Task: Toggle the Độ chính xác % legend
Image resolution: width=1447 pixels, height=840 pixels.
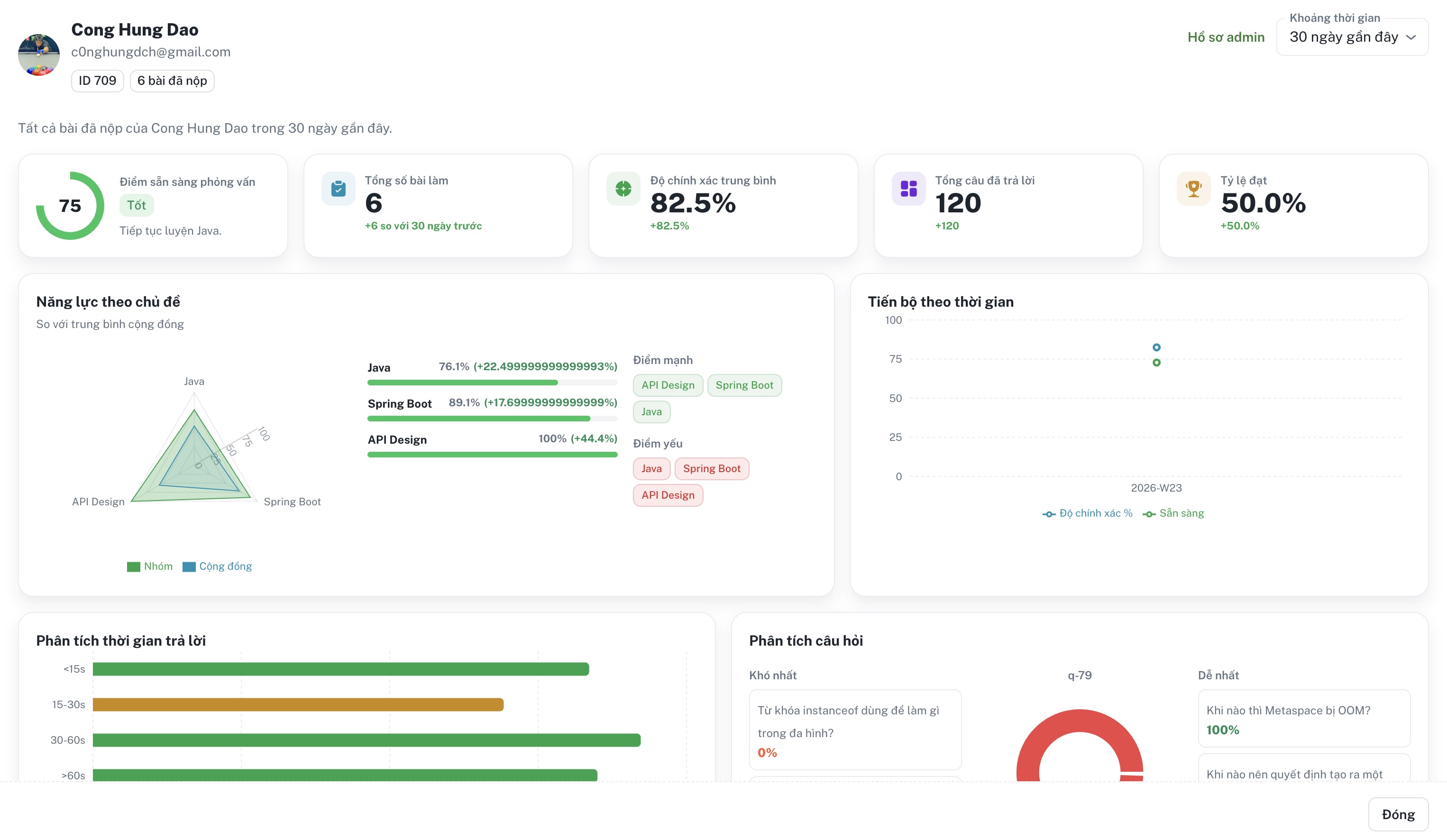Action: click(1088, 513)
